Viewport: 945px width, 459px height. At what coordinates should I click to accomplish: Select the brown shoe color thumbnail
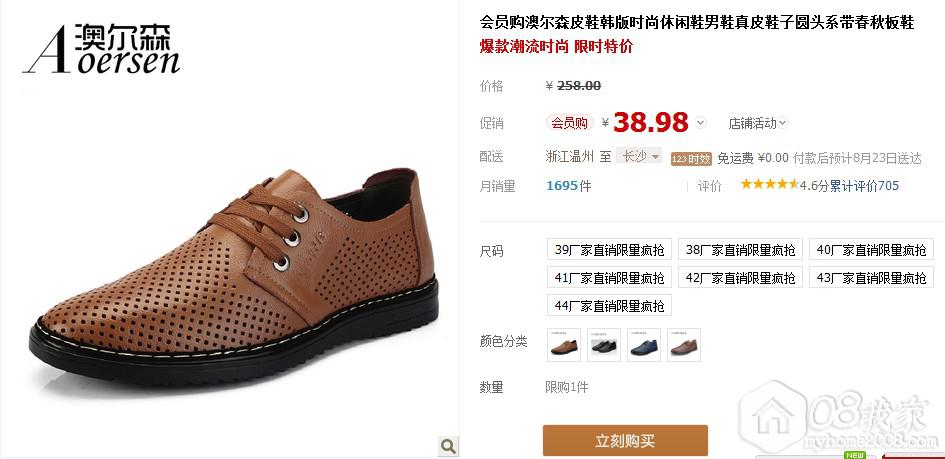pyautogui.click(x=564, y=345)
